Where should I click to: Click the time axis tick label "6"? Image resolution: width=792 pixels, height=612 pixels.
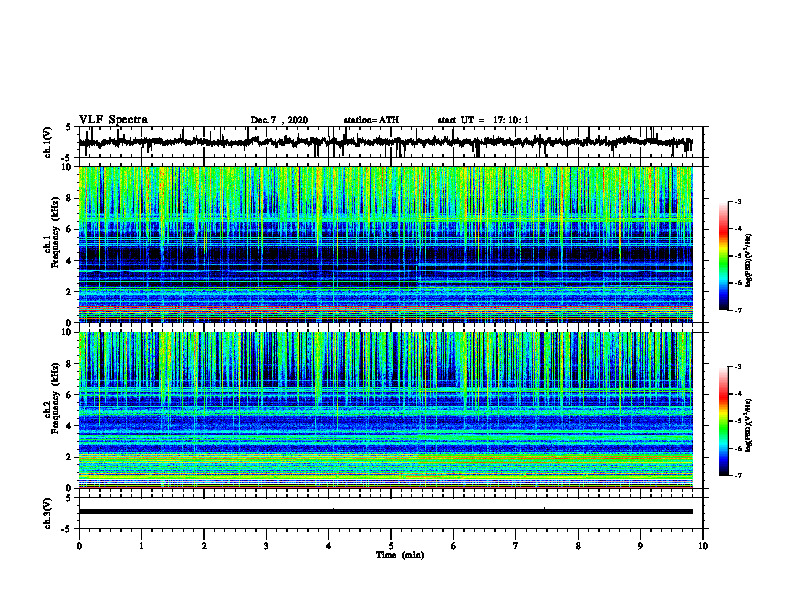[454, 546]
